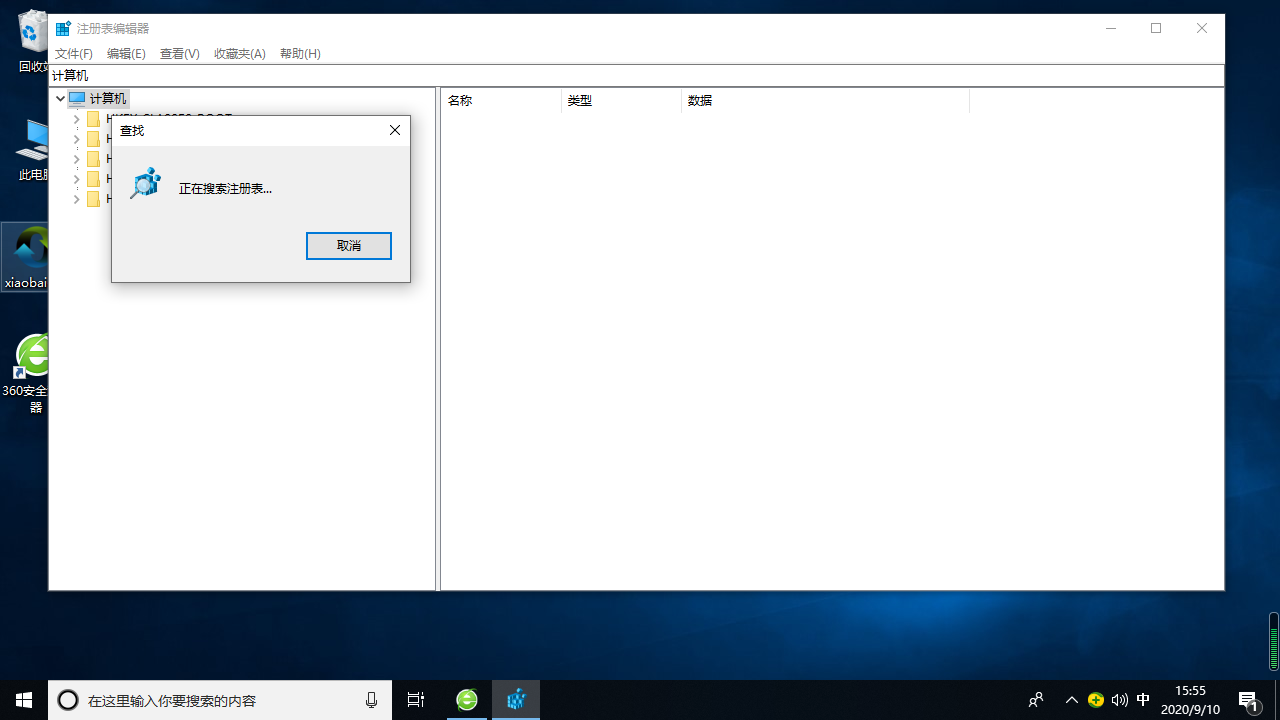Open the notification center icon
This screenshot has width=1280, height=720.
[x=1248, y=700]
